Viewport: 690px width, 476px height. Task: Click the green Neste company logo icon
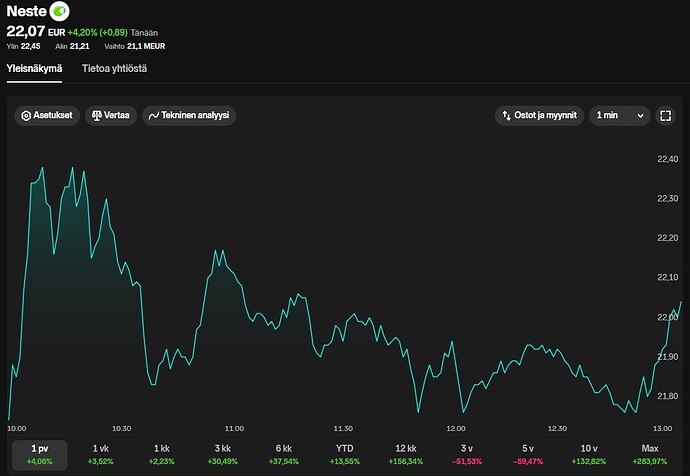pyautogui.click(x=59, y=11)
